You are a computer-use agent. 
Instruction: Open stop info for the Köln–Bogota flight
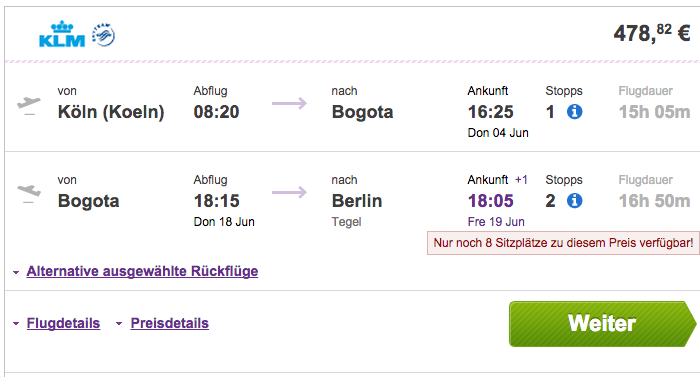[575, 112]
